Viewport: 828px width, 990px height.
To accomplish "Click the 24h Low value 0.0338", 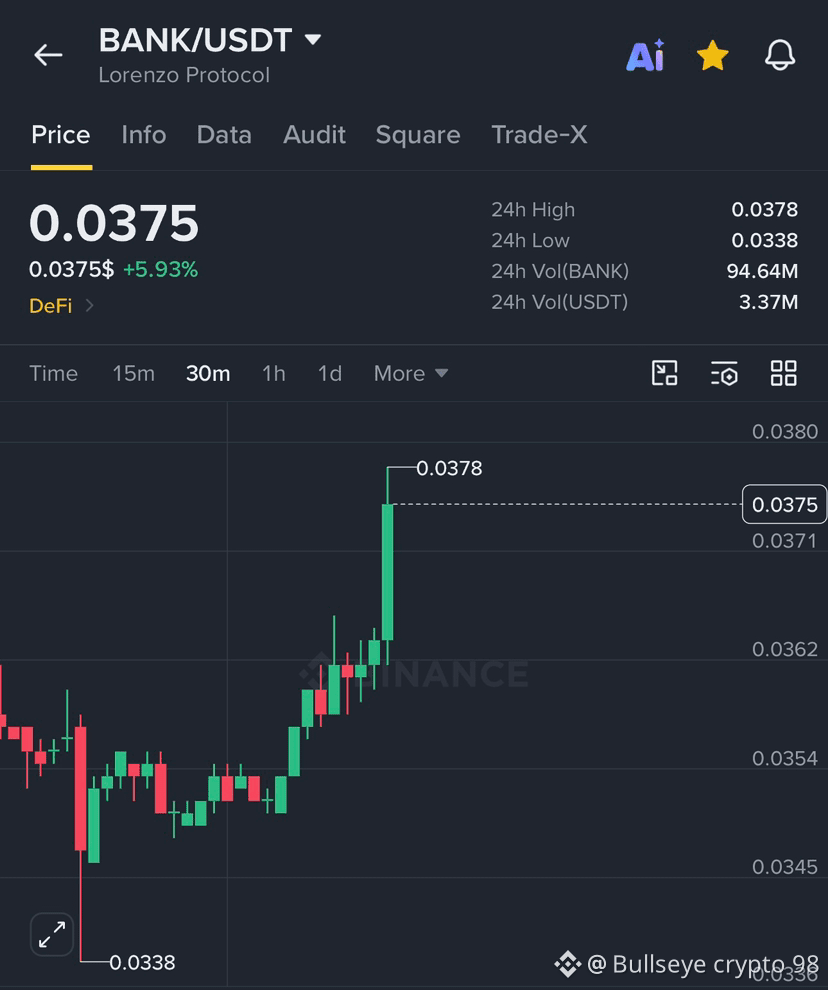I will (x=764, y=241).
